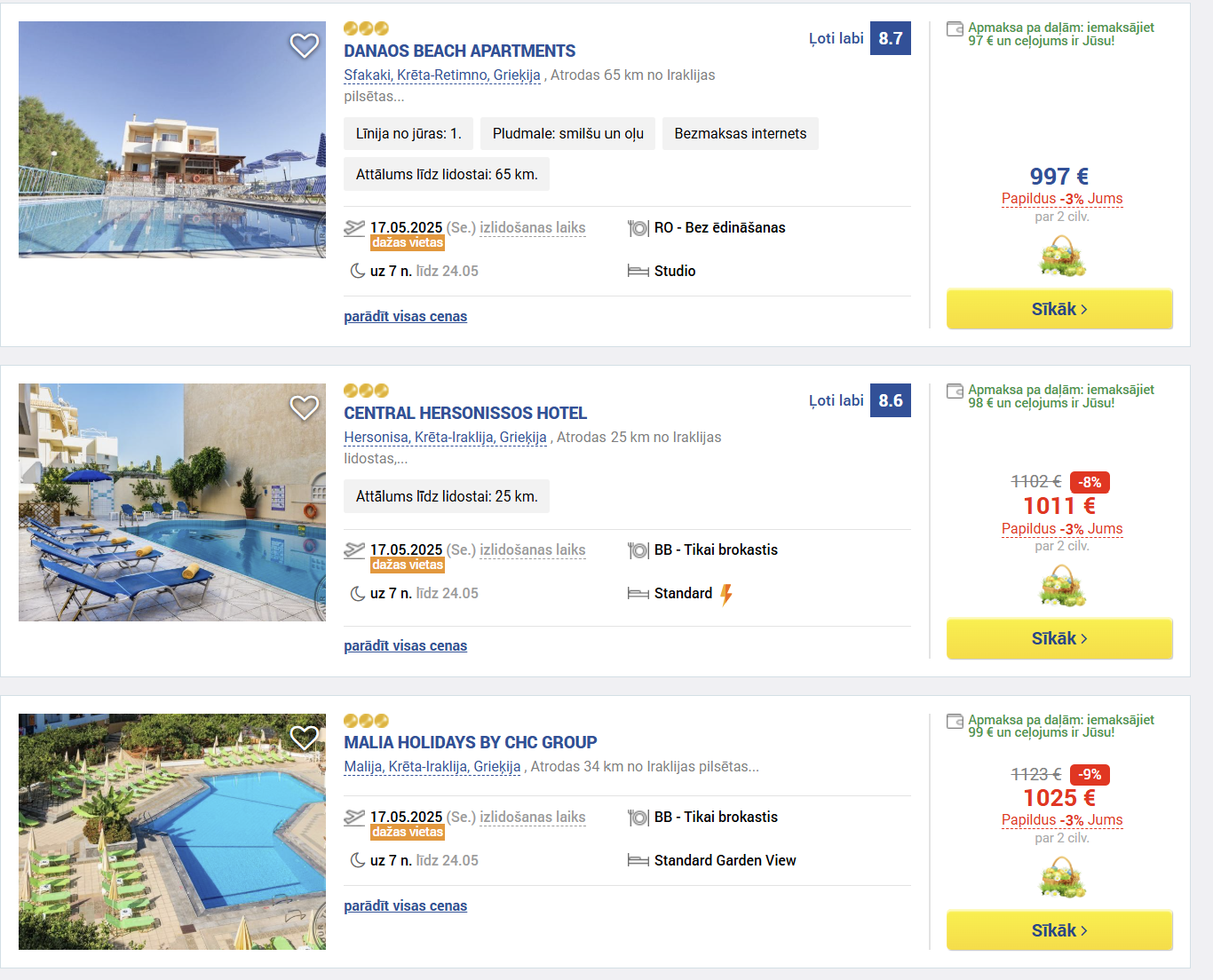This screenshot has width=1213, height=980.
Task: Add Malia Holidays to favorites heart
Action: [305, 738]
